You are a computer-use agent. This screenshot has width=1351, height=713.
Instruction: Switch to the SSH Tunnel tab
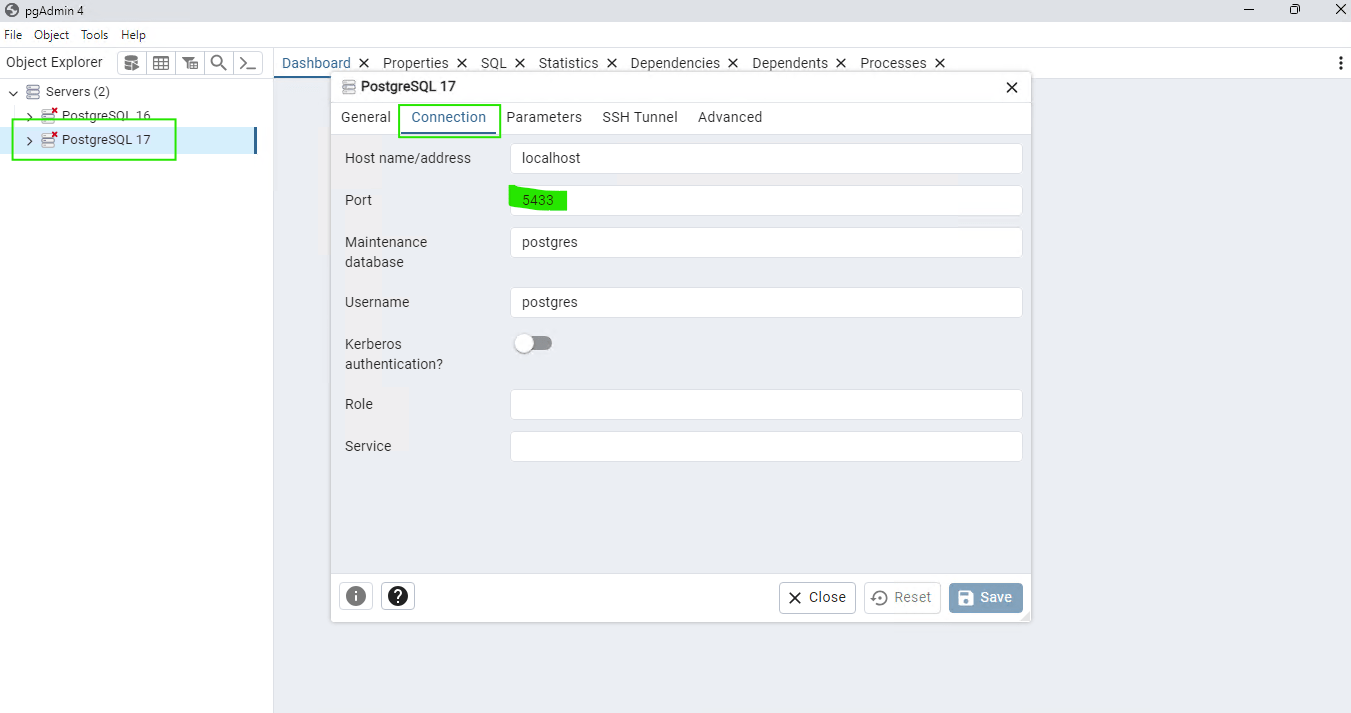(639, 117)
